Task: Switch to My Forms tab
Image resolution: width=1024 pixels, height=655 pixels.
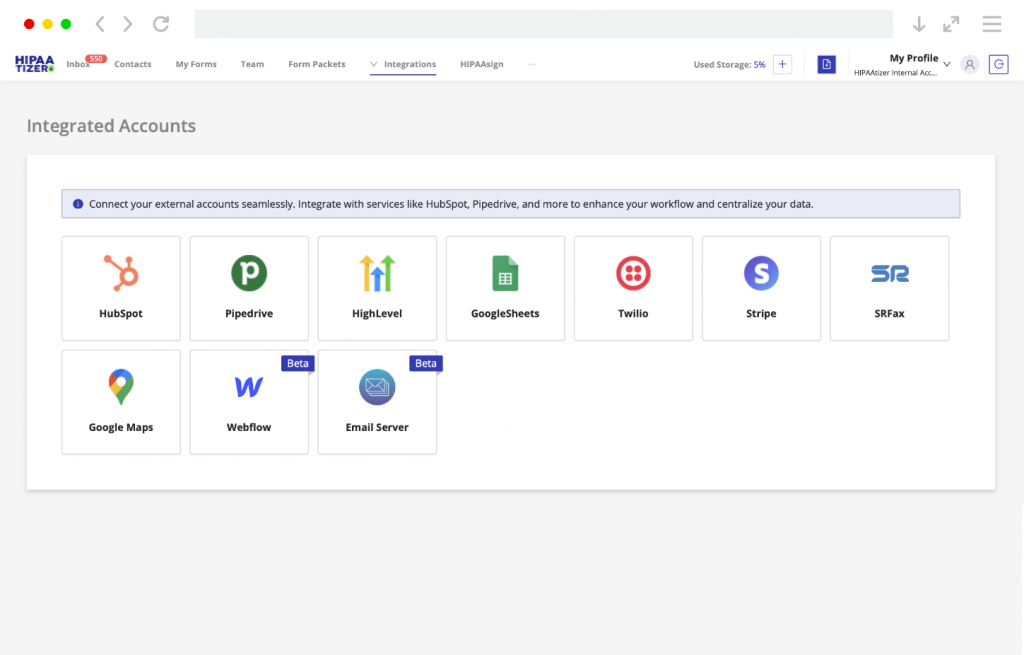Action: coord(196,64)
